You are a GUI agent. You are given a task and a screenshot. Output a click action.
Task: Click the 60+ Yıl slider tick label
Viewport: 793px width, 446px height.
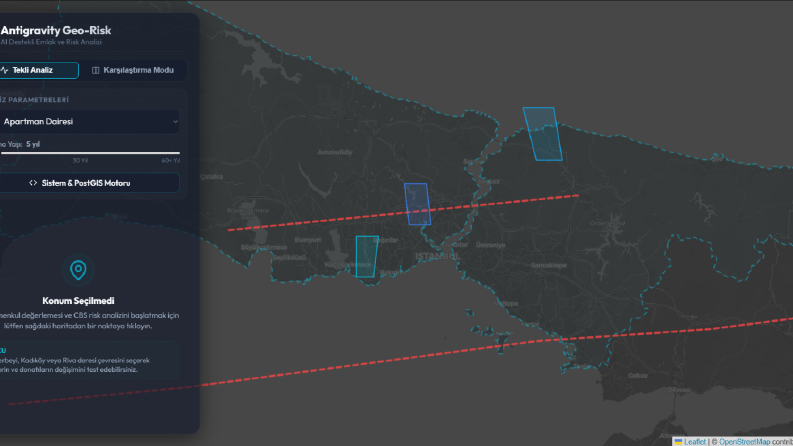[170, 161]
